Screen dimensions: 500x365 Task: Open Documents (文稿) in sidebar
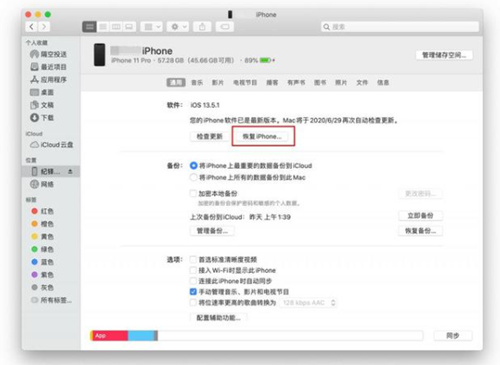point(42,105)
